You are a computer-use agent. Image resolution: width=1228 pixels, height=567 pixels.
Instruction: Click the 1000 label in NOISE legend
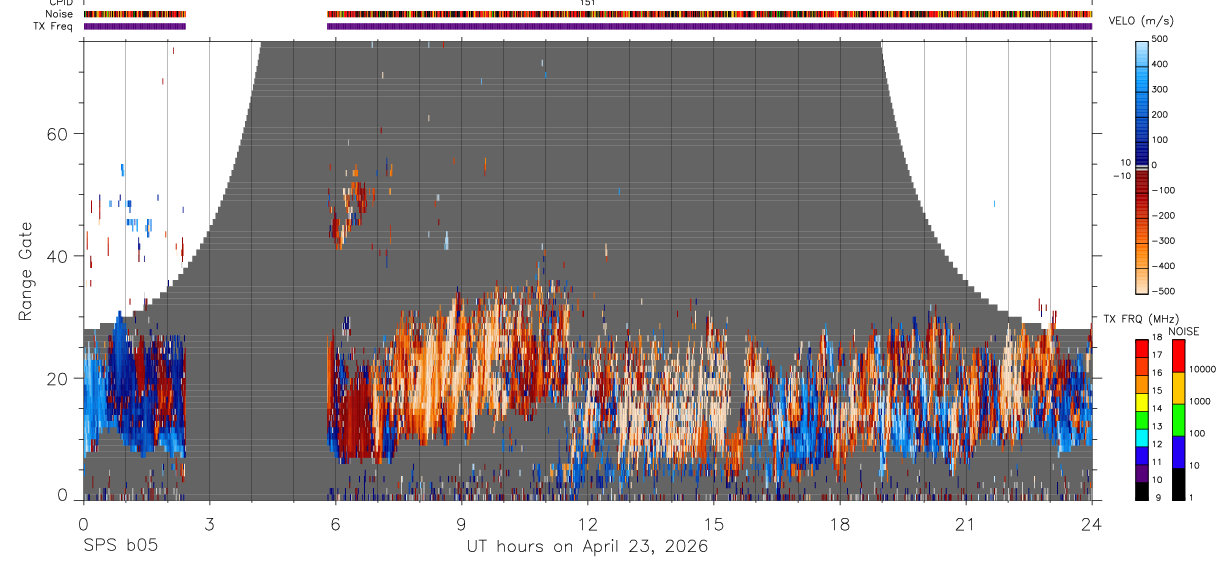point(1199,402)
